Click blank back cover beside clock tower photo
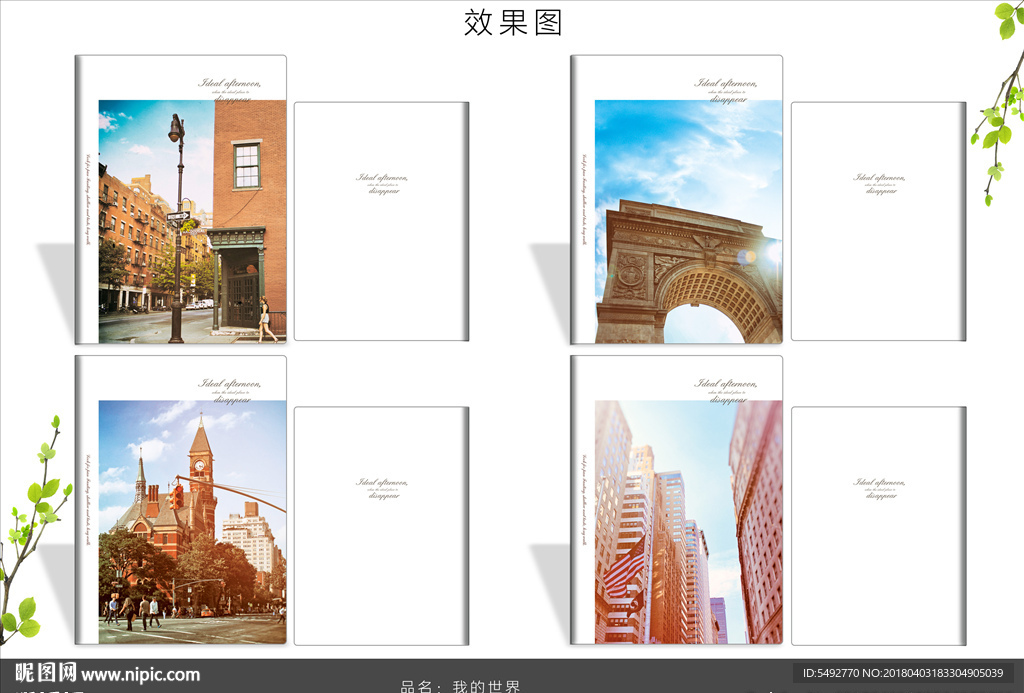The image size is (1024, 693). (381, 526)
